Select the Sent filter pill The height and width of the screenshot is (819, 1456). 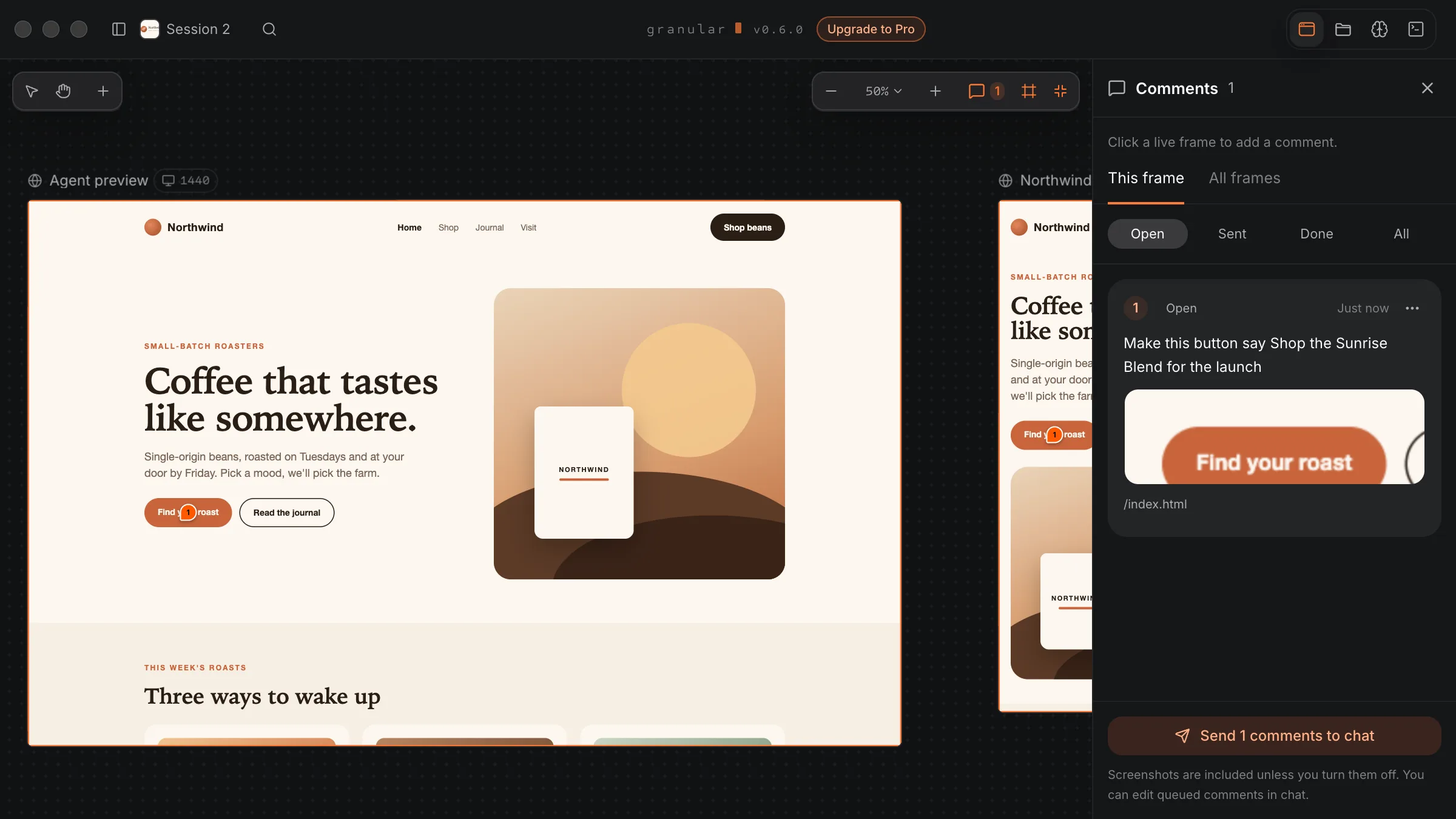tap(1232, 234)
